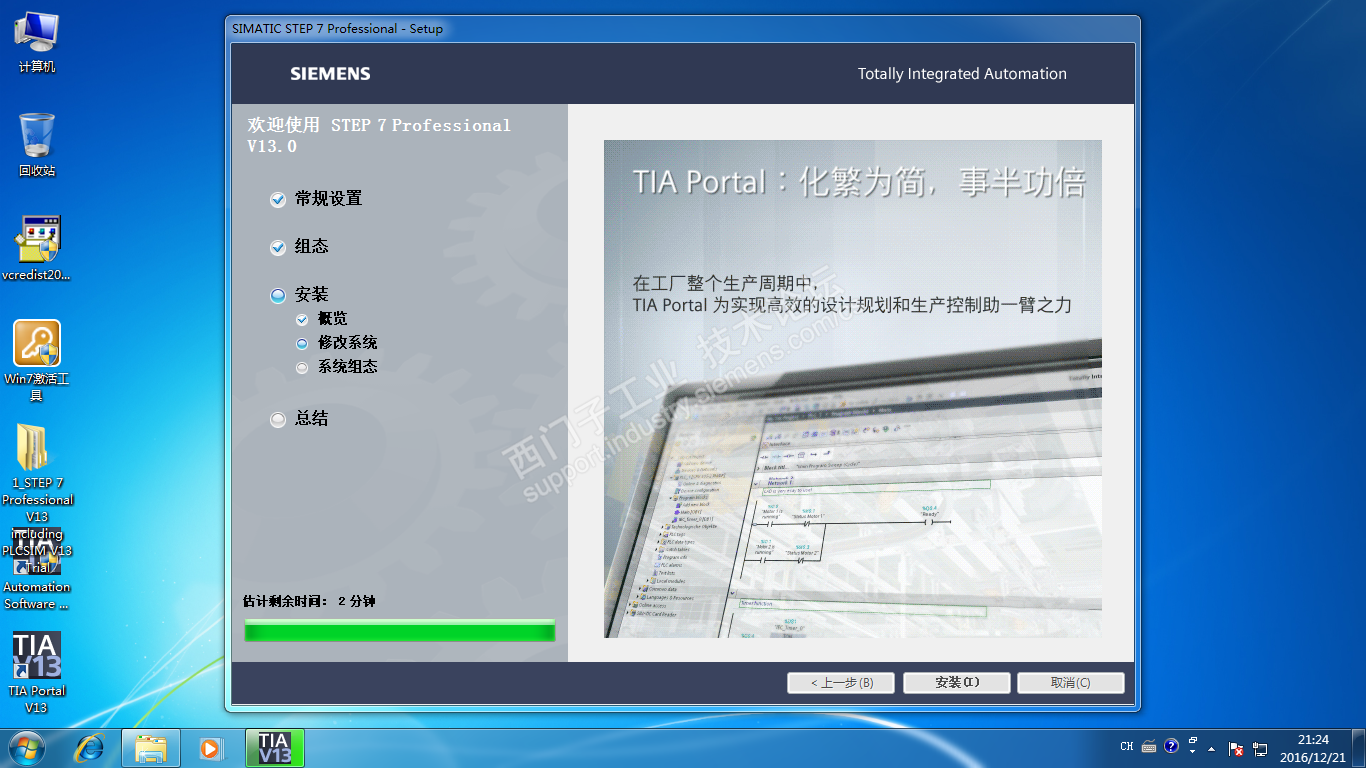The height and width of the screenshot is (768, 1366).
Task: Click the Totally Integrated Automation header text
Action: tap(962, 74)
